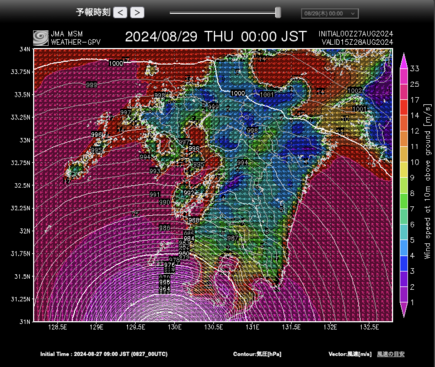Click the 2024/08/29 THU 00:00 JST title
The image size is (435, 367).
pos(215,36)
